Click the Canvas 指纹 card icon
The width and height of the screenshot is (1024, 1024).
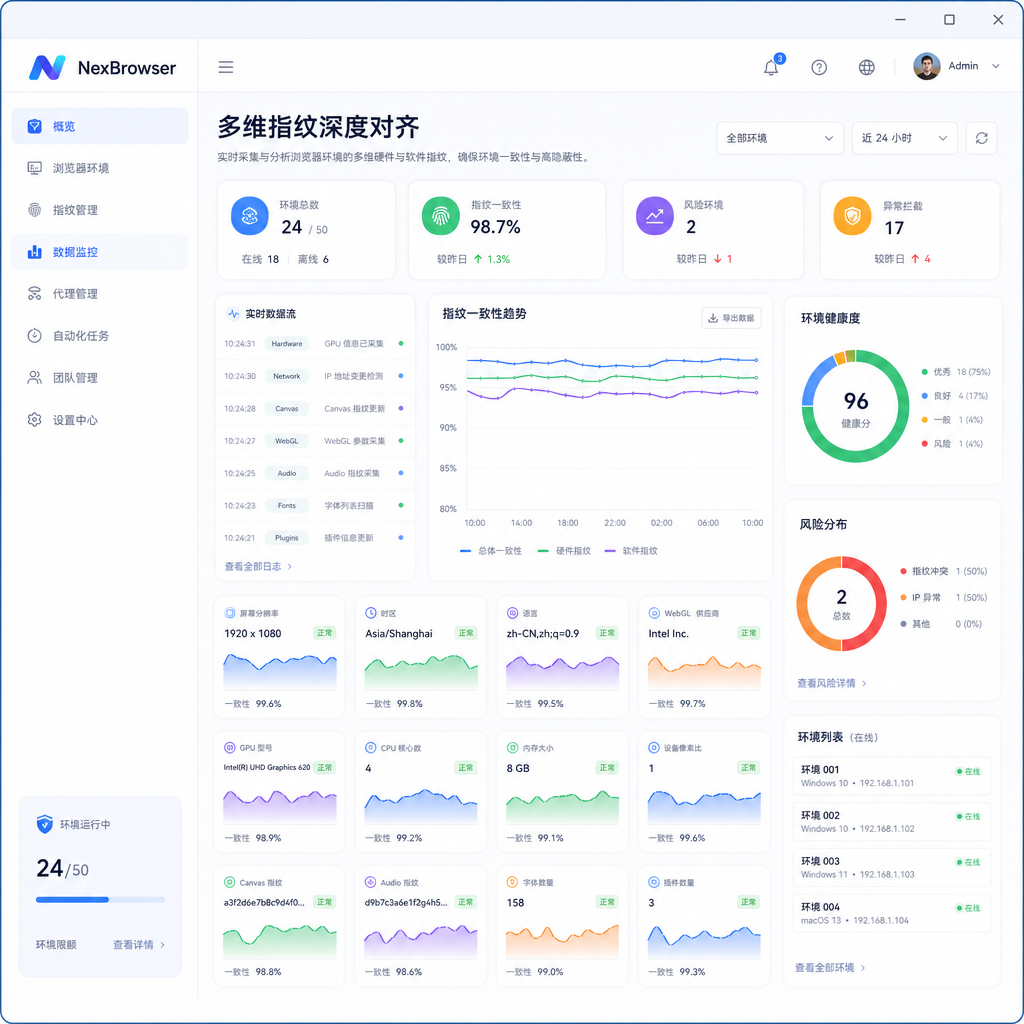click(x=230, y=882)
